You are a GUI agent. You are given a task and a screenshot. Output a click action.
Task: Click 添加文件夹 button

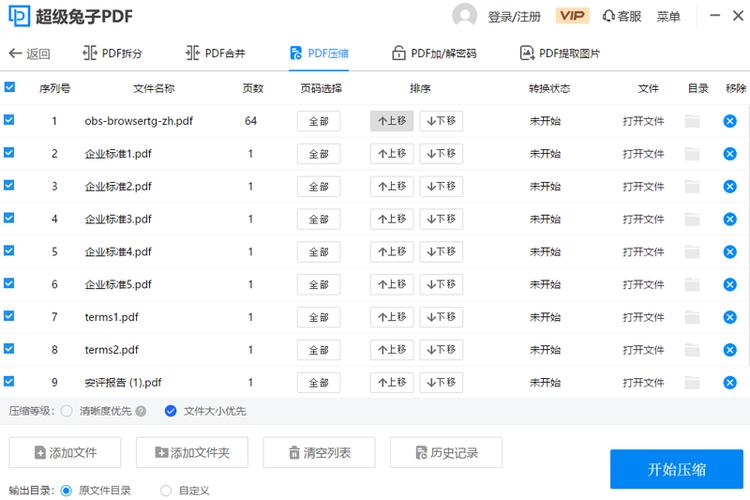[x=192, y=452]
